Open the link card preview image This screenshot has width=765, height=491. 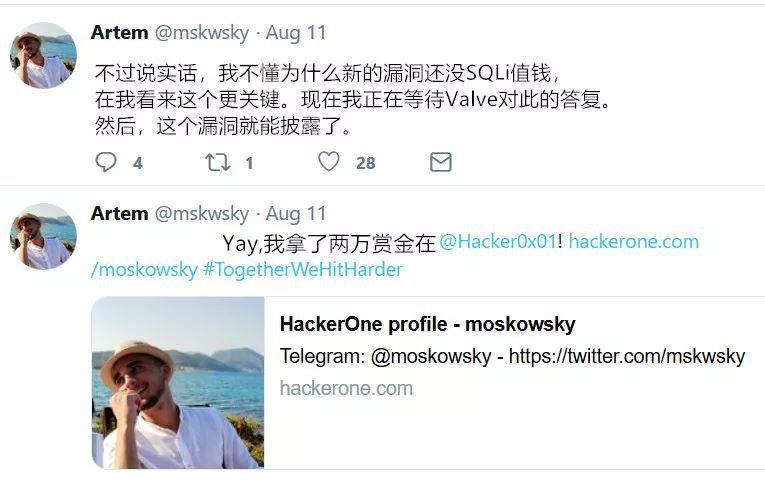pos(178,383)
